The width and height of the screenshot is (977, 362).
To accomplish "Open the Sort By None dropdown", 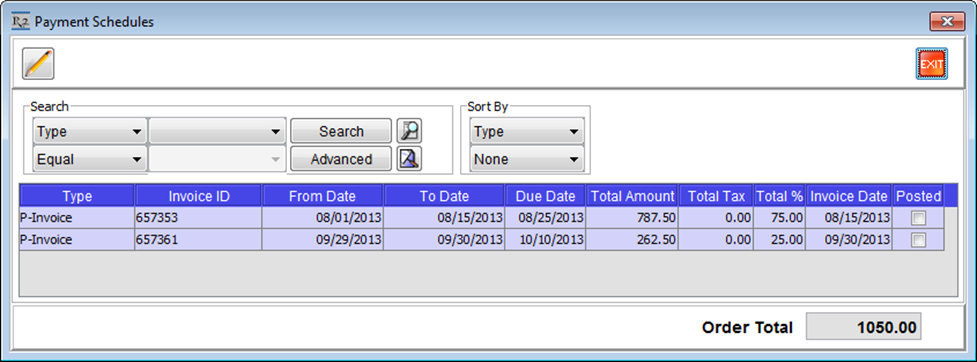I will [x=527, y=160].
